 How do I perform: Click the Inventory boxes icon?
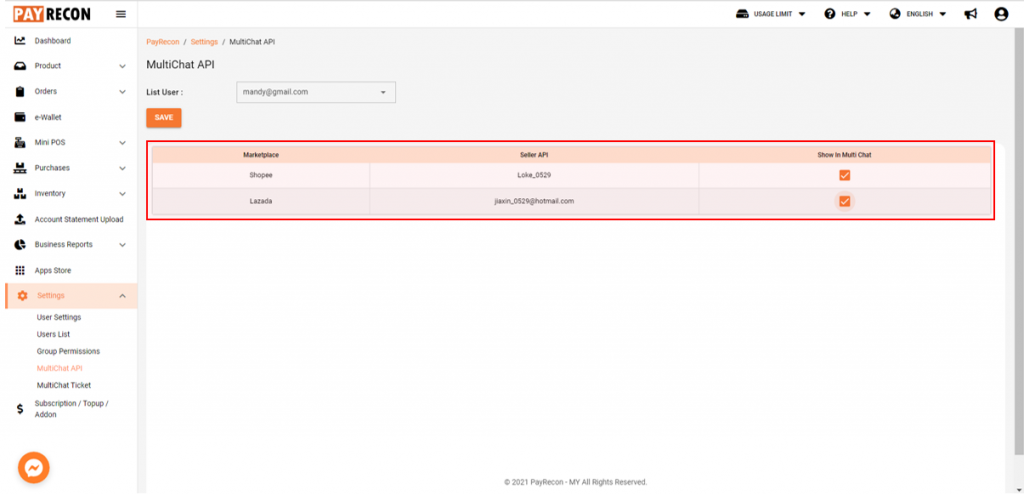[x=20, y=193]
